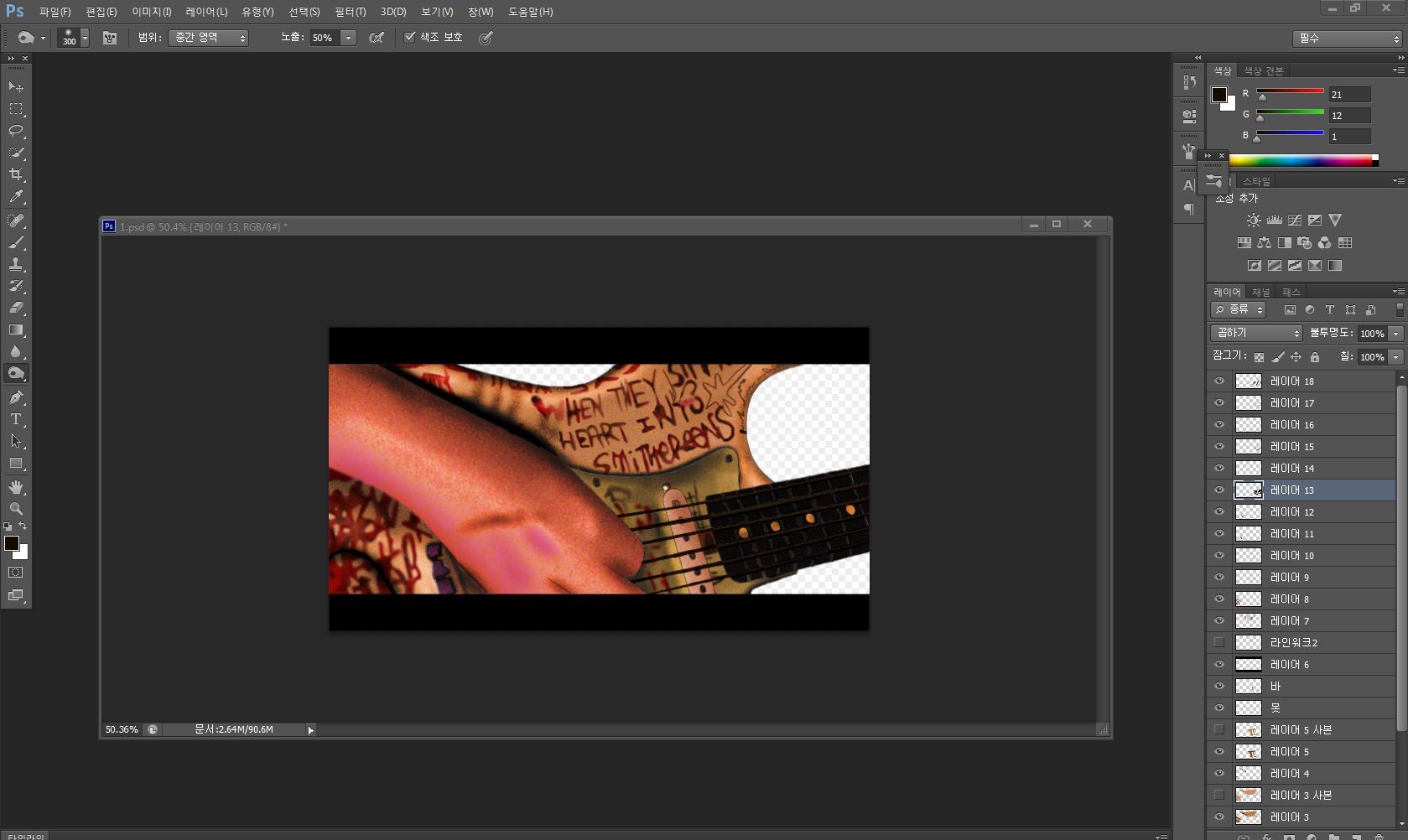Select the Gradient tool
Screen dimensions: 1408x840
point(16,329)
